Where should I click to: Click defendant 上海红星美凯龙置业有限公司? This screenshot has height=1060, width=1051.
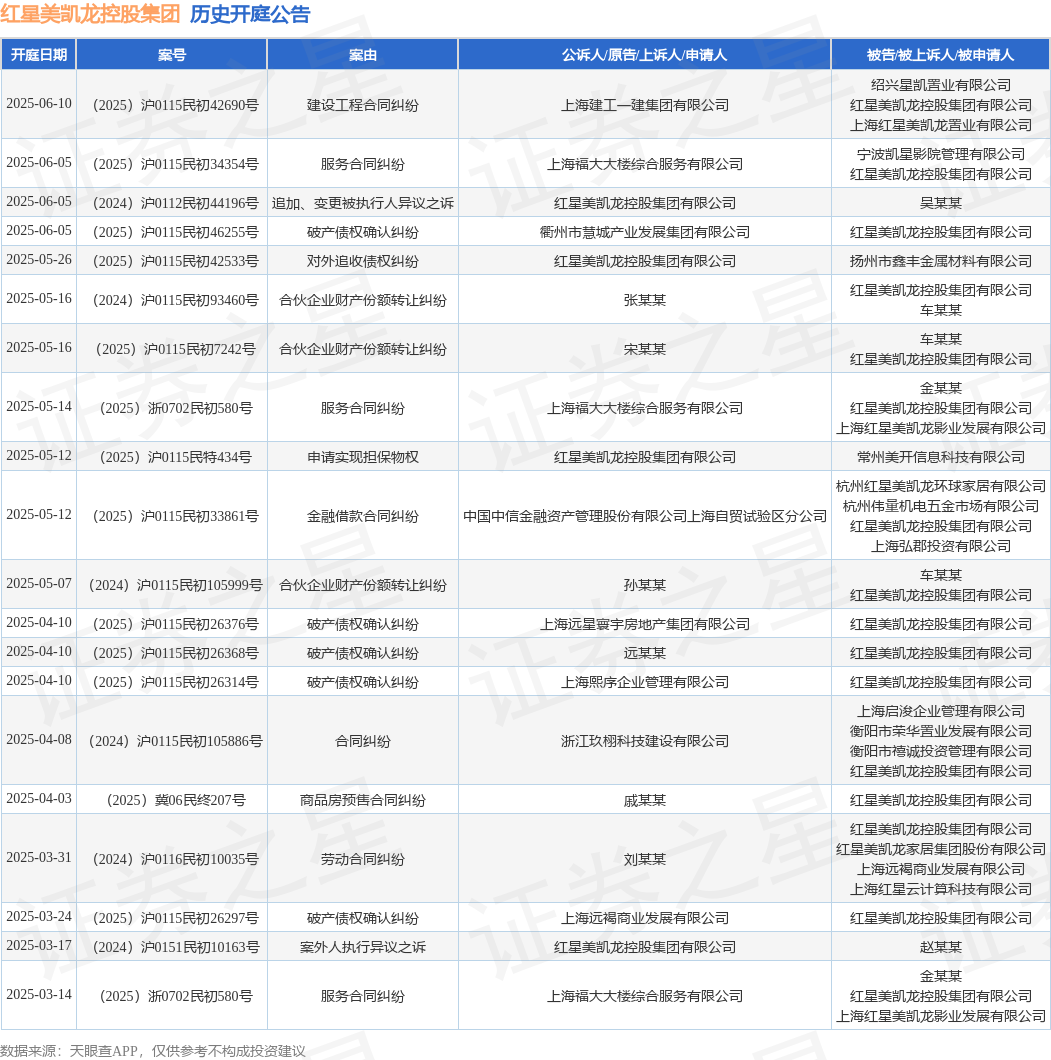click(940, 125)
